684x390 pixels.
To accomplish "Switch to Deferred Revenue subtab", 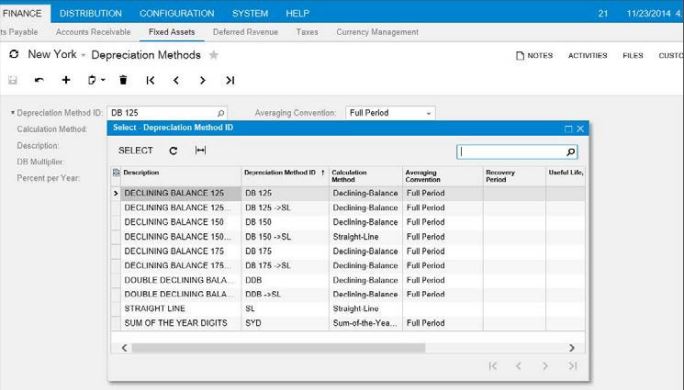I will [245, 32].
